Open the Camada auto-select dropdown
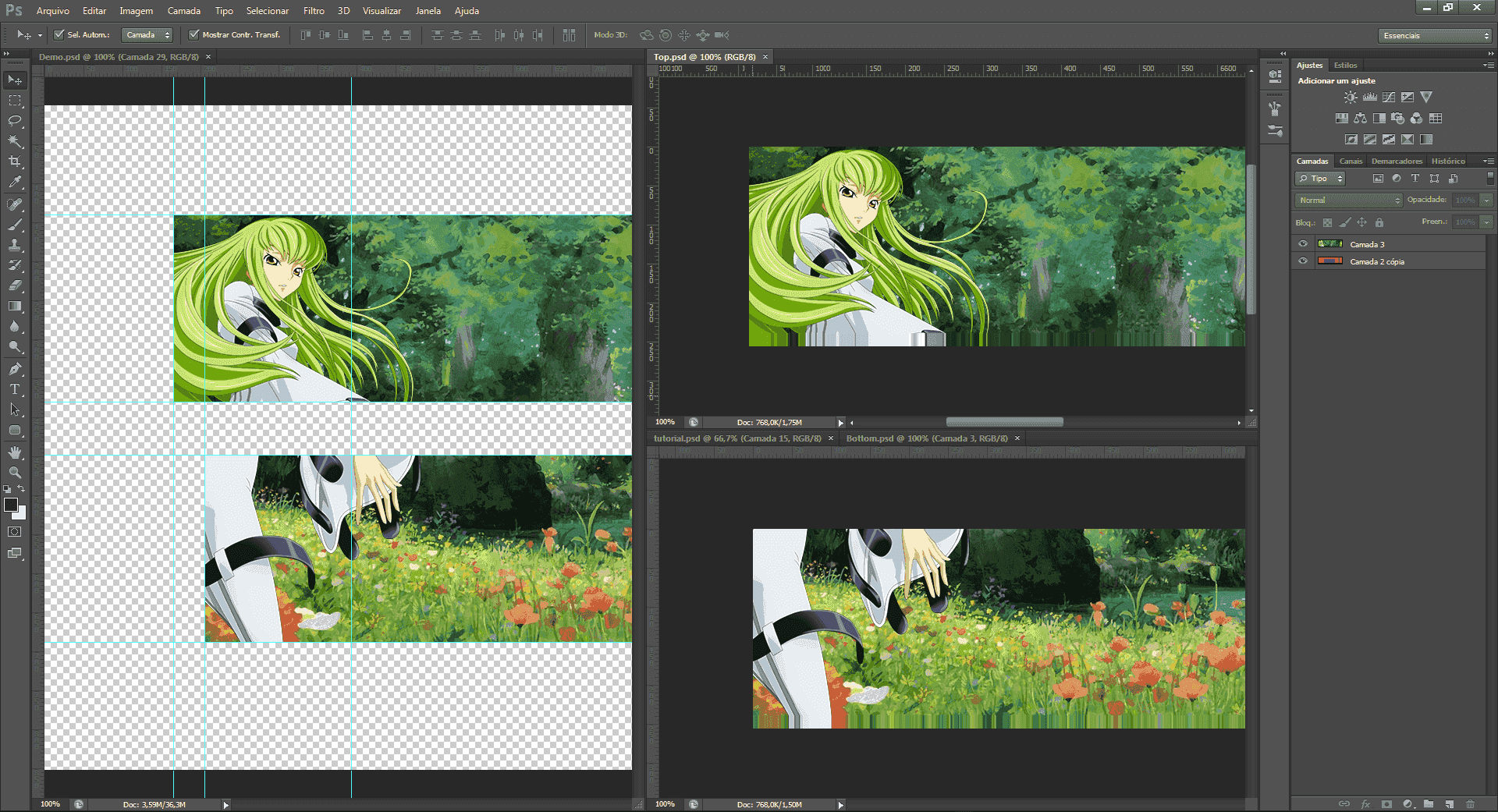 click(x=147, y=35)
